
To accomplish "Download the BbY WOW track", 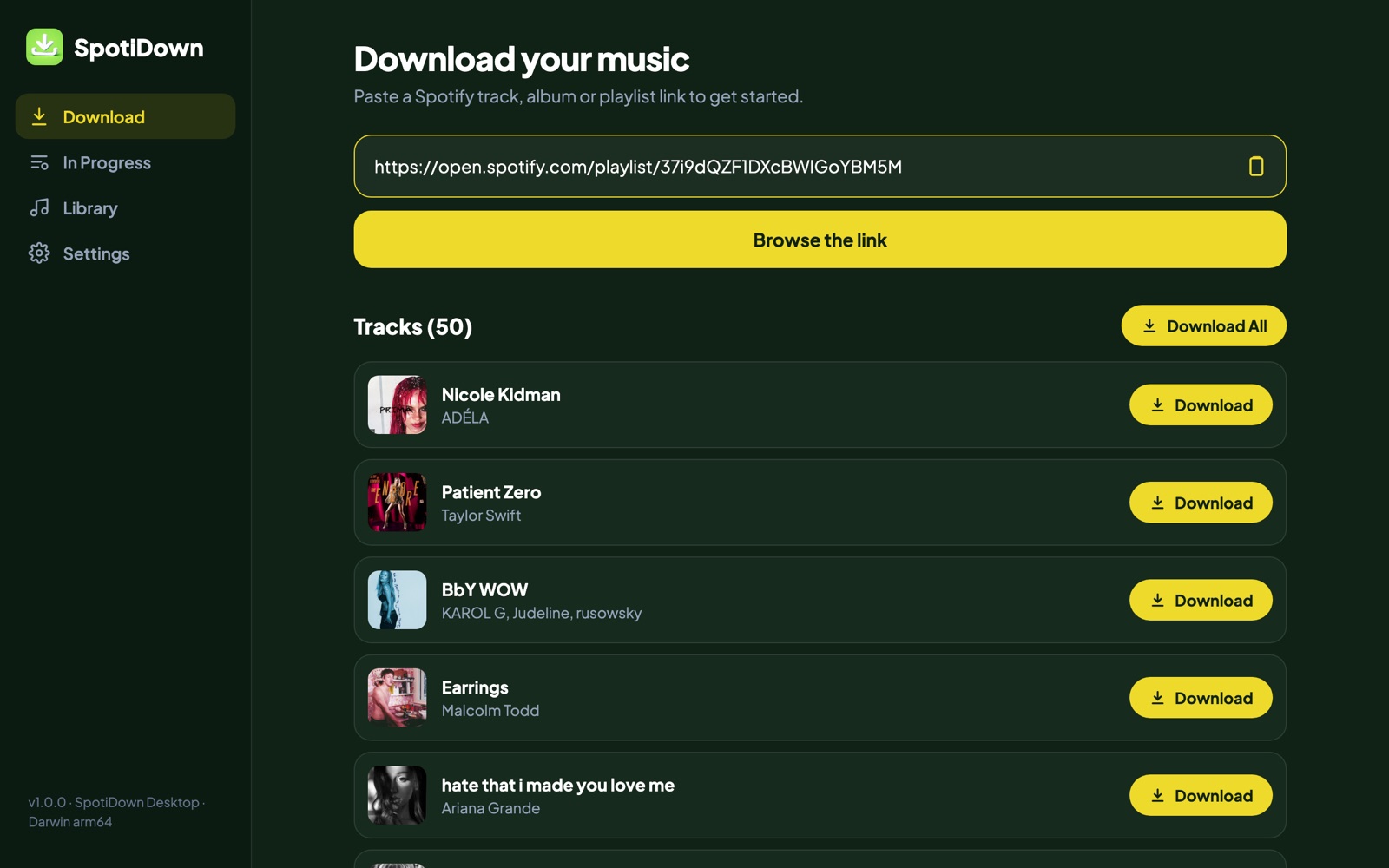I will 1201,601.
